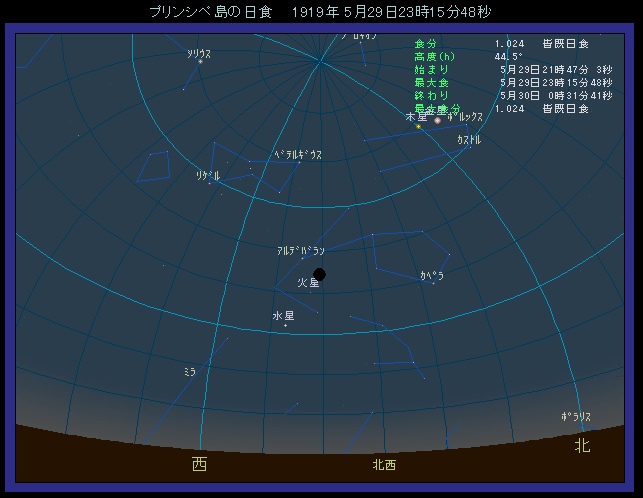Select the Betelgeuse (ベテルギウス) star label

pyautogui.click(x=297, y=155)
